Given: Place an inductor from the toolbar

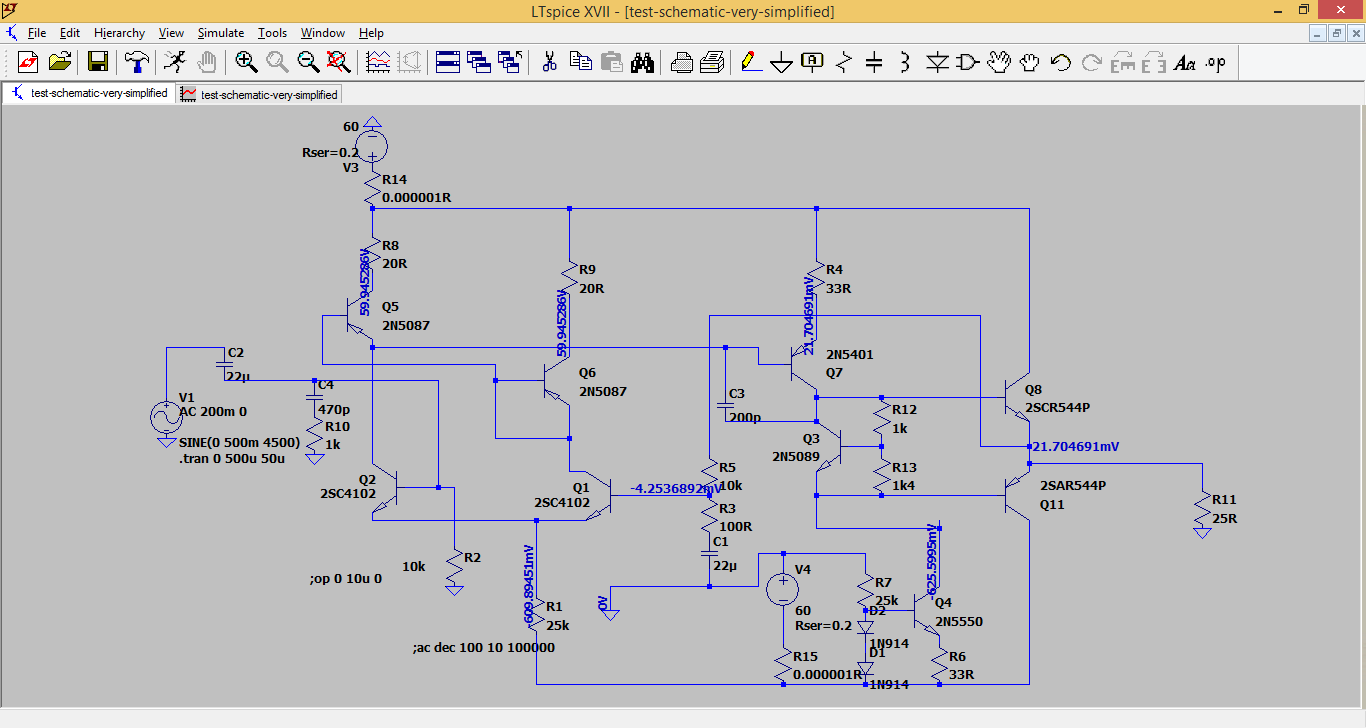Looking at the screenshot, I should pos(905,62).
